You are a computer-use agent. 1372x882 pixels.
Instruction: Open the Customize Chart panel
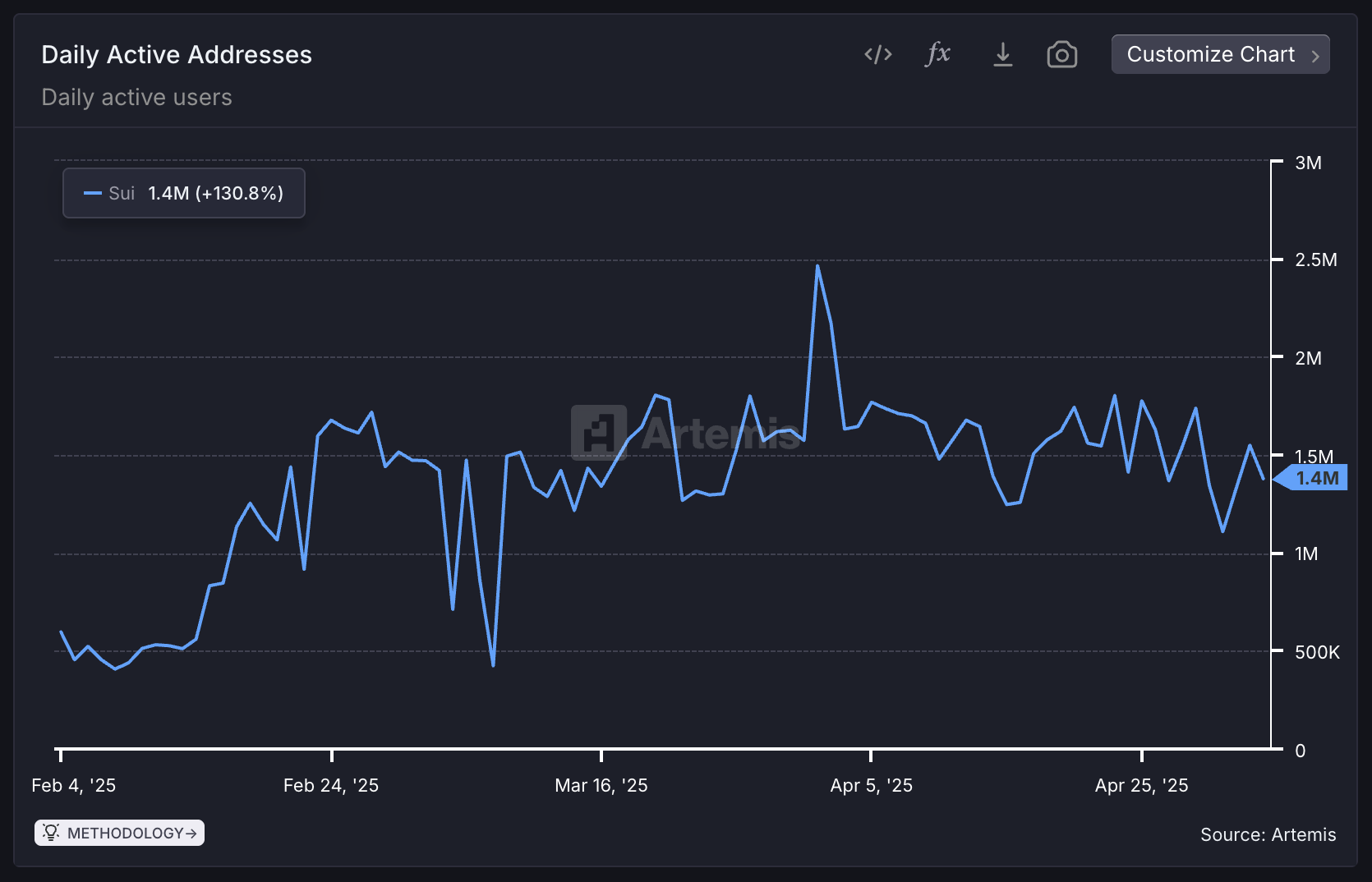[x=1220, y=54]
